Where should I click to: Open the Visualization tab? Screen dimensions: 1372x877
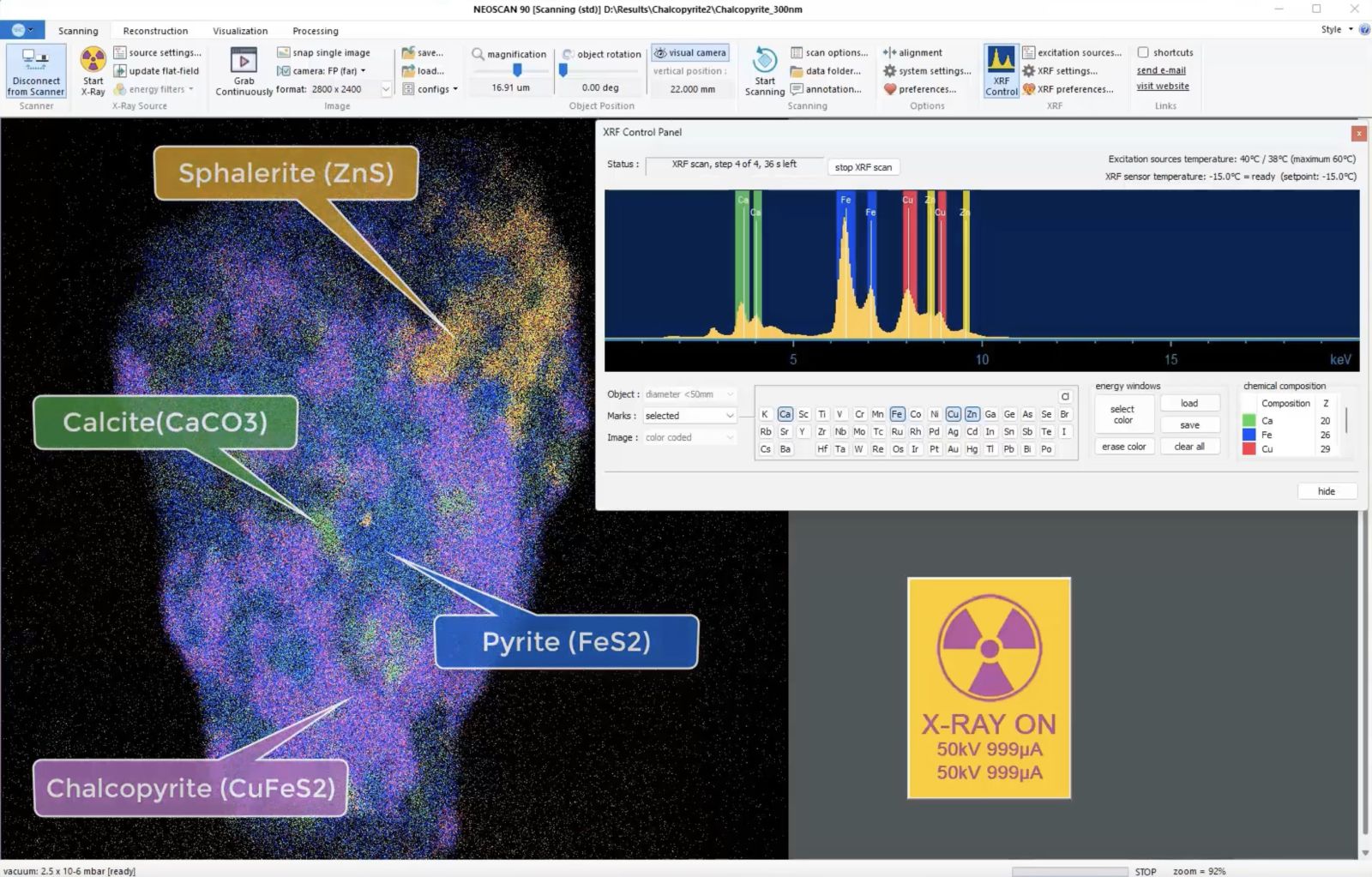click(x=240, y=31)
